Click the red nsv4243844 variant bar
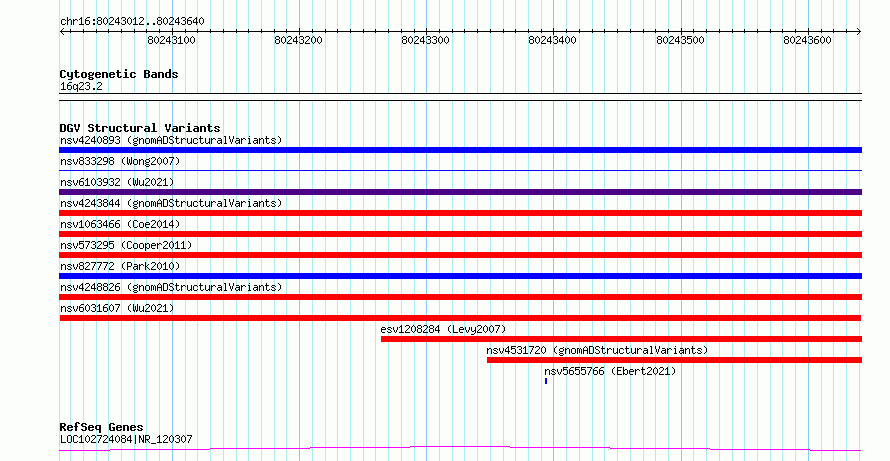 [460, 213]
